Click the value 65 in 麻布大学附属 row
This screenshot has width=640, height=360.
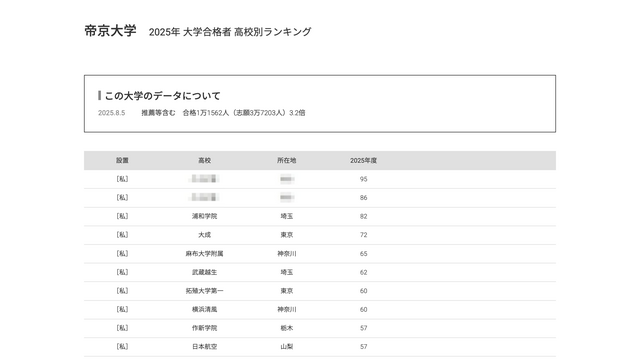(363, 253)
